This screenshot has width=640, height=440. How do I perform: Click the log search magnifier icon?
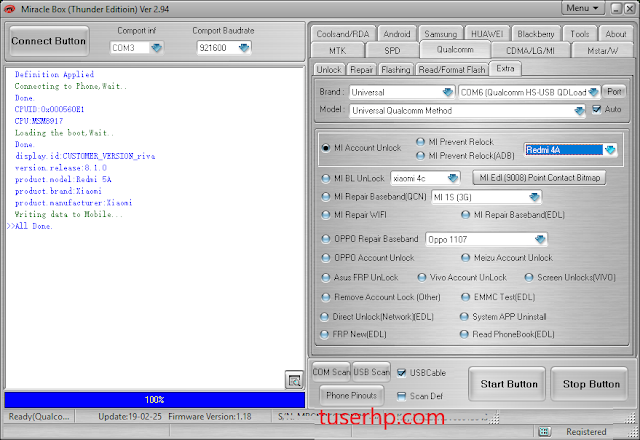pyautogui.click(x=294, y=380)
